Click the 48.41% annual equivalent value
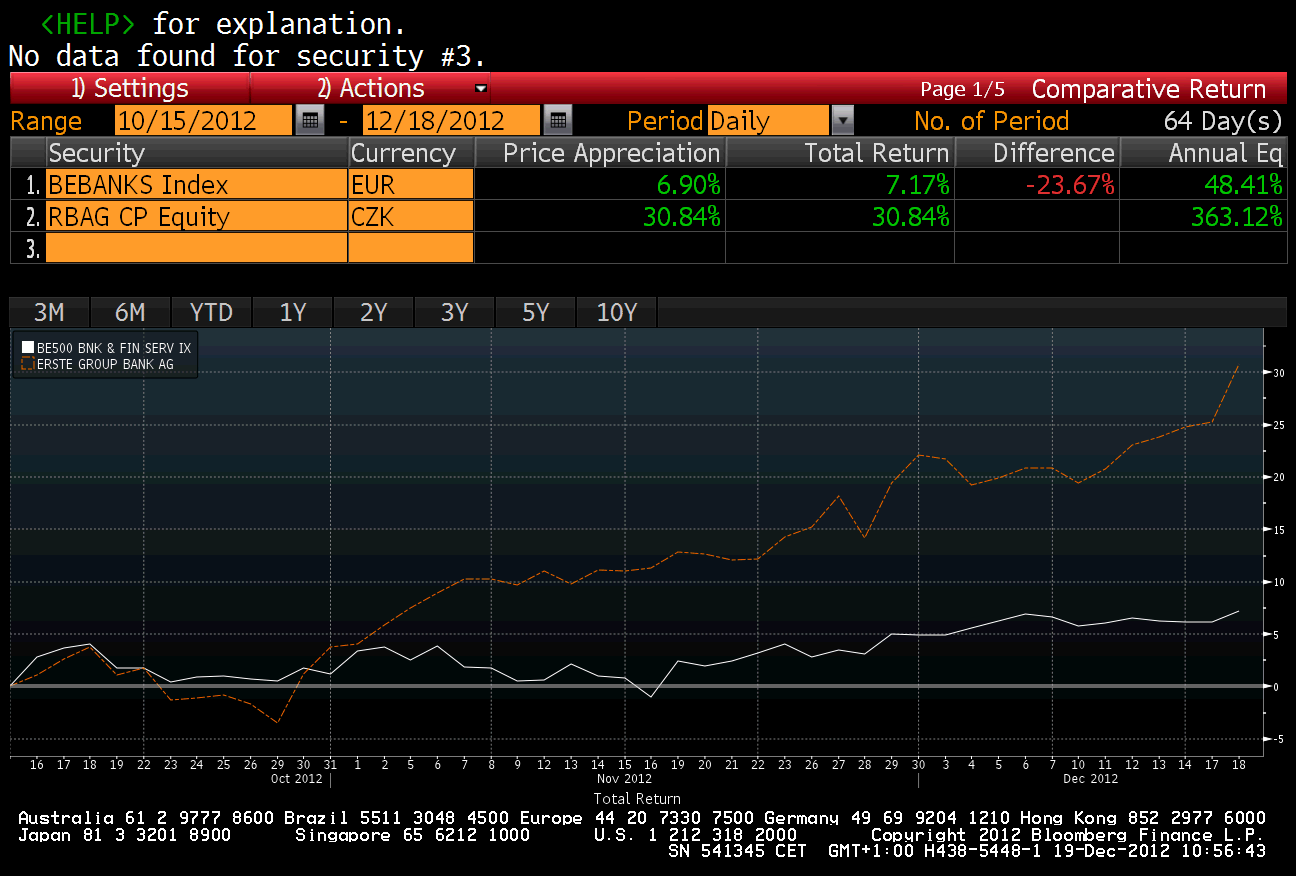 [x=1245, y=185]
